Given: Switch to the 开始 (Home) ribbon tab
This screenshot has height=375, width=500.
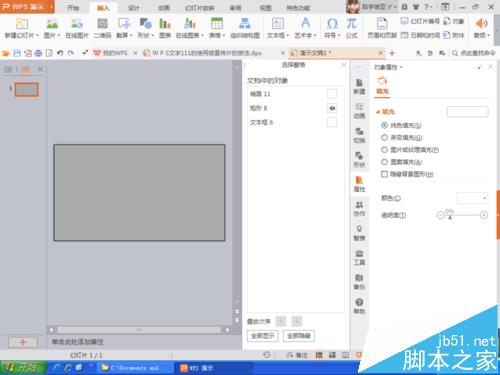Looking at the screenshot, I should coord(73,8).
